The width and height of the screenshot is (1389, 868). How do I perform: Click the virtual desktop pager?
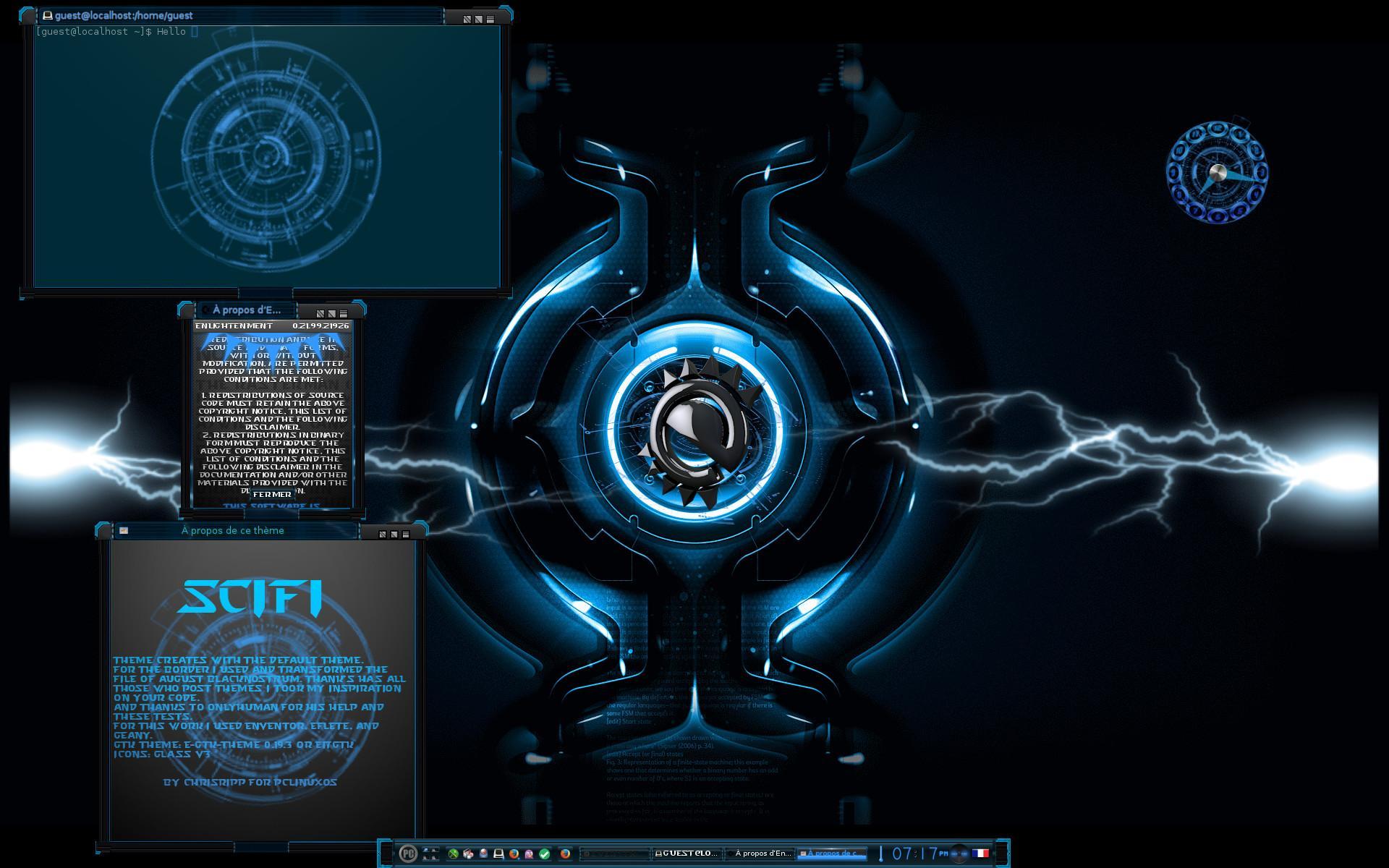pos(430,854)
